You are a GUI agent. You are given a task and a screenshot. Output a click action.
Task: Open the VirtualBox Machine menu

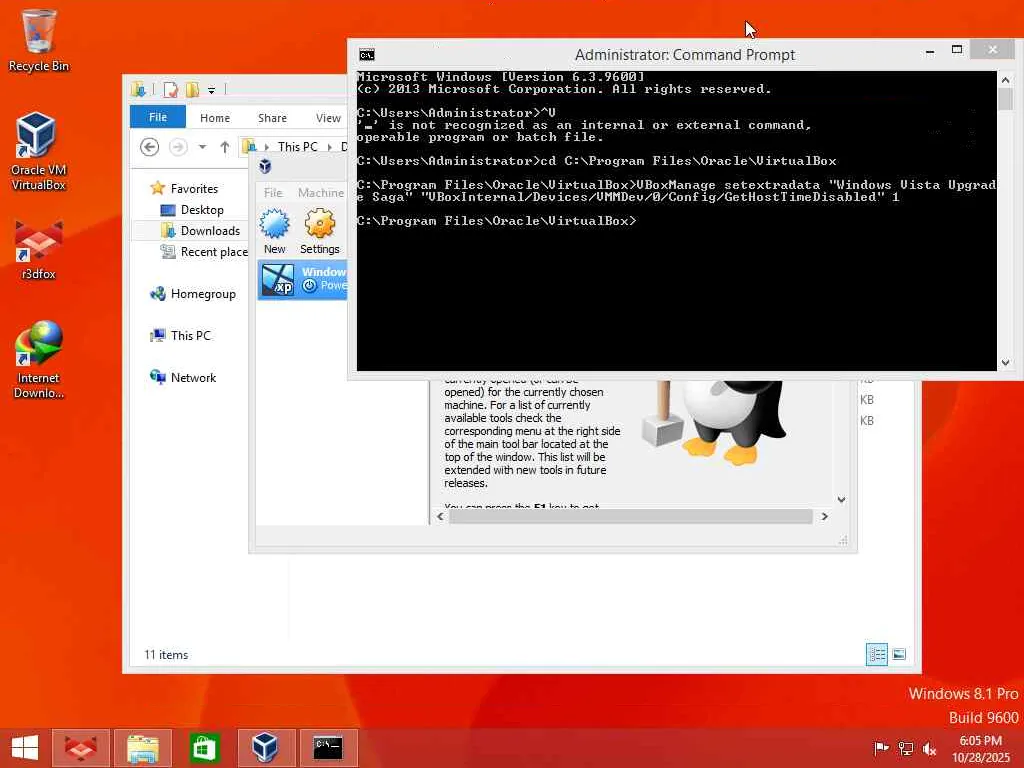[x=321, y=193]
